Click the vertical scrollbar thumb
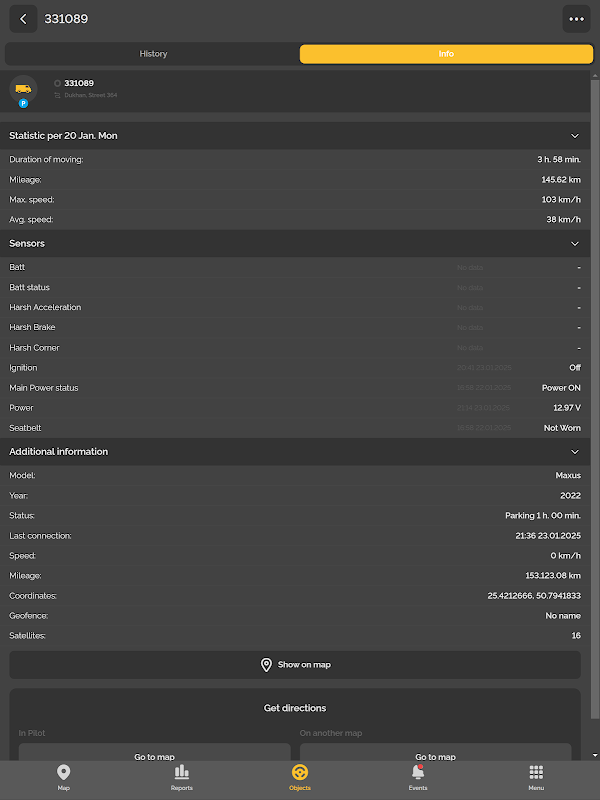This screenshot has width=600, height=800. (x=595, y=399)
